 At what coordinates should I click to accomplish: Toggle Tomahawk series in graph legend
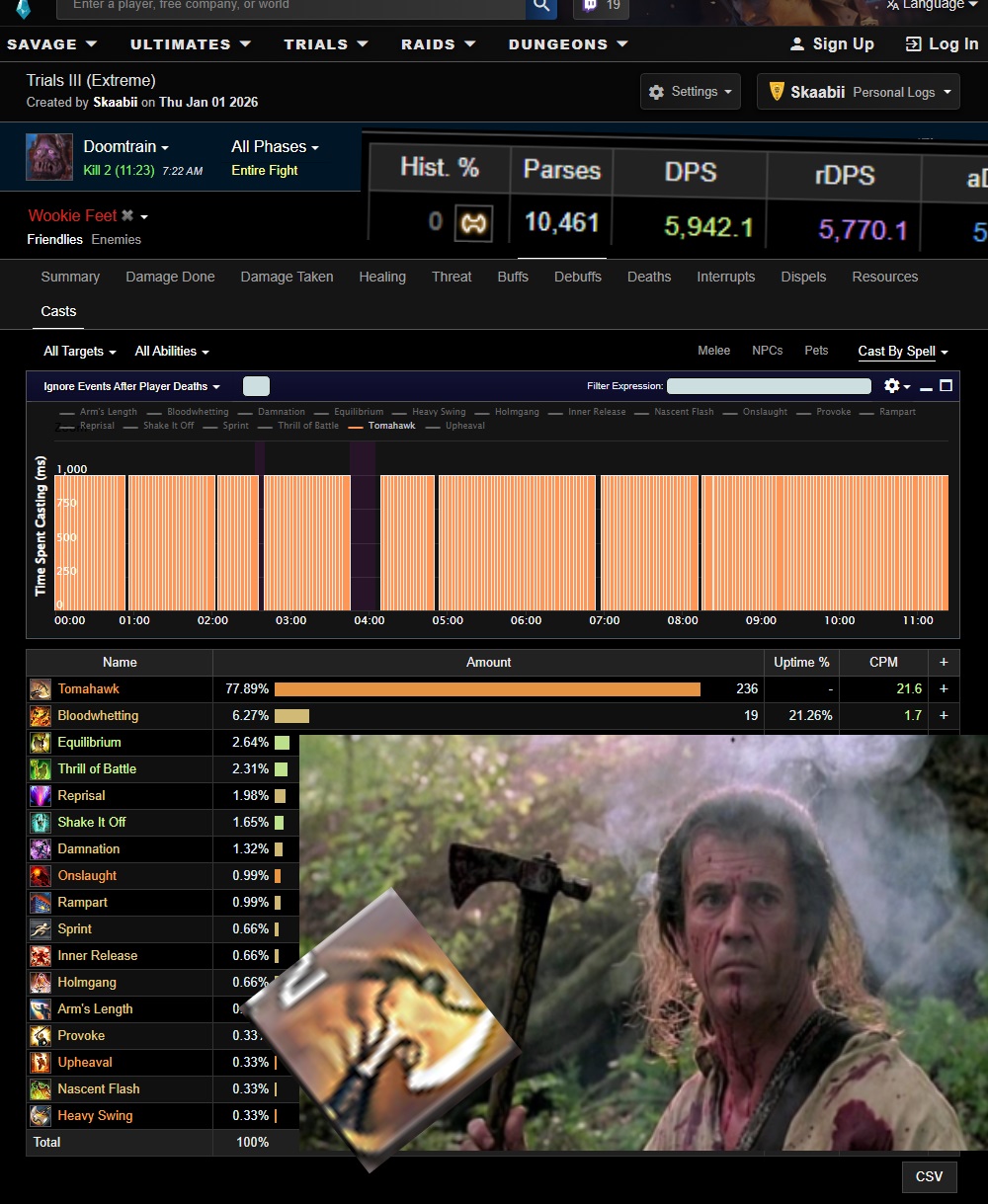coord(382,426)
